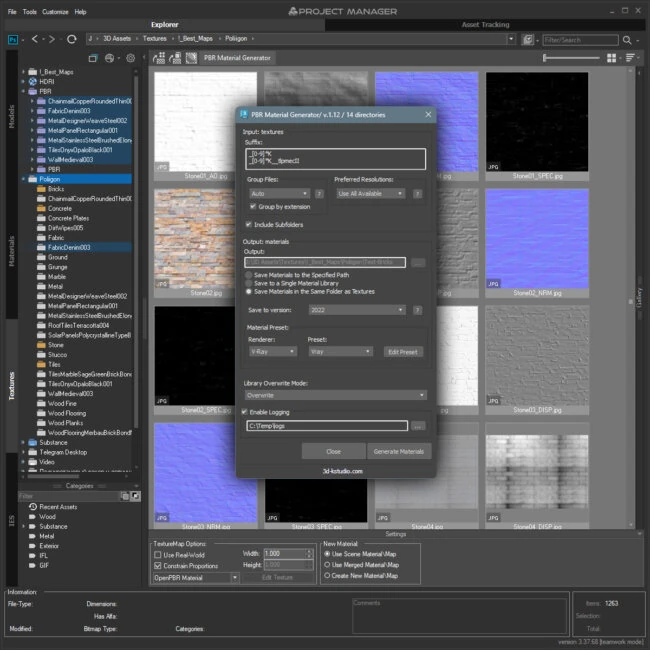The image size is (650, 650).
Task: Toggle the Constrain Proportions checkbox
Action: click(x=158, y=565)
